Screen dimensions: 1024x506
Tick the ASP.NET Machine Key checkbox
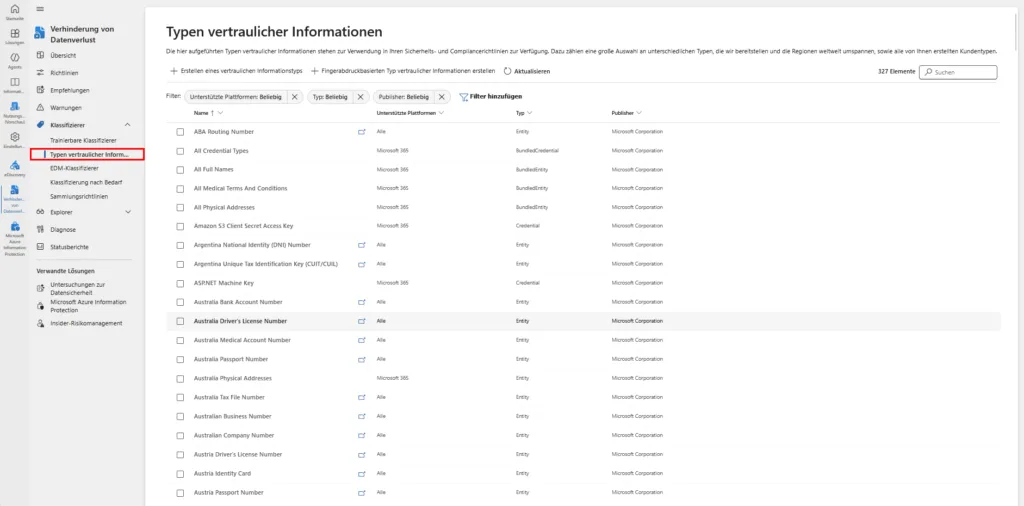(180, 283)
